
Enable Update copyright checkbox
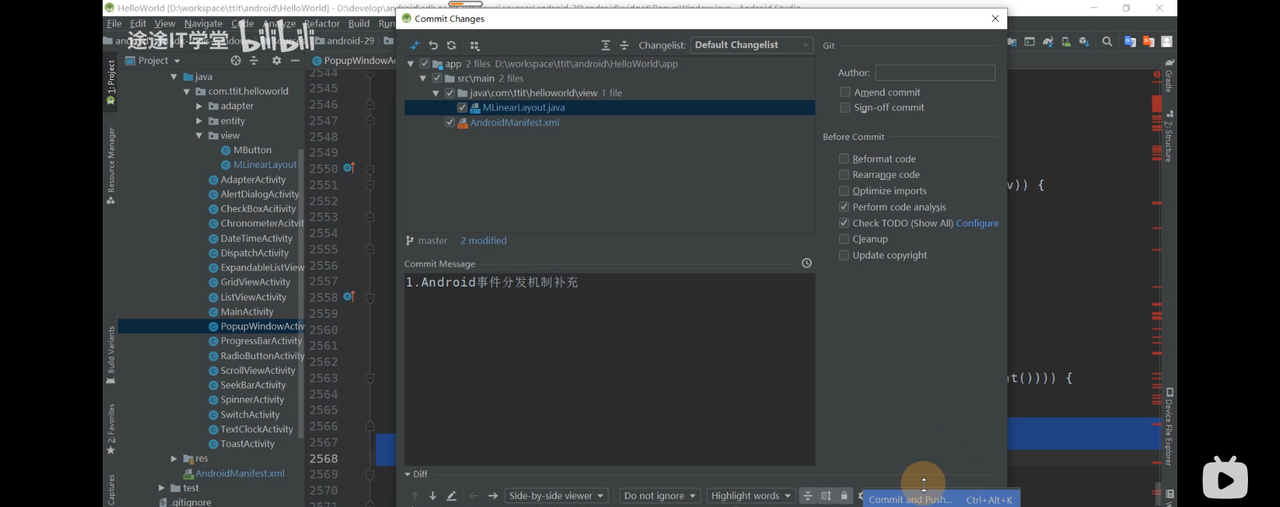pyautogui.click(x=844, y=255)
